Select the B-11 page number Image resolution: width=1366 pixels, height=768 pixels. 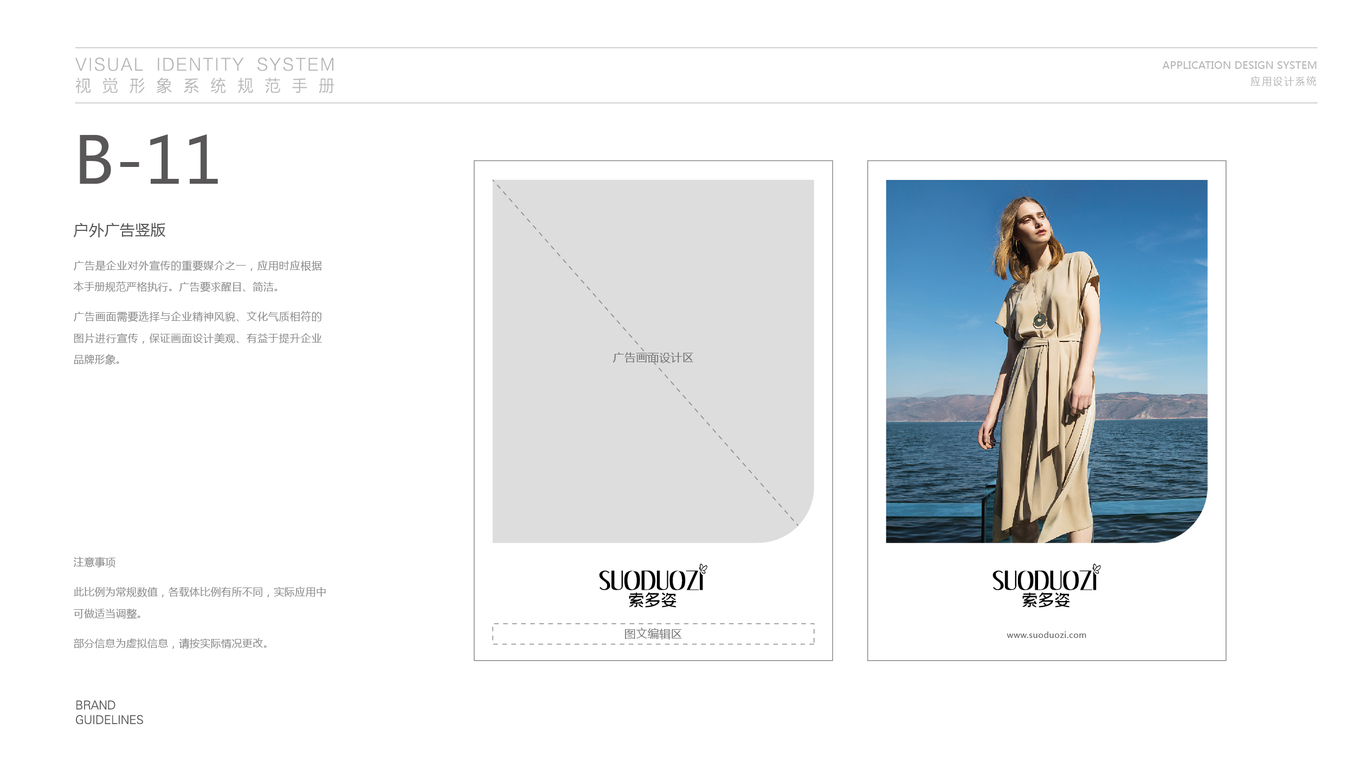[148, 160]
